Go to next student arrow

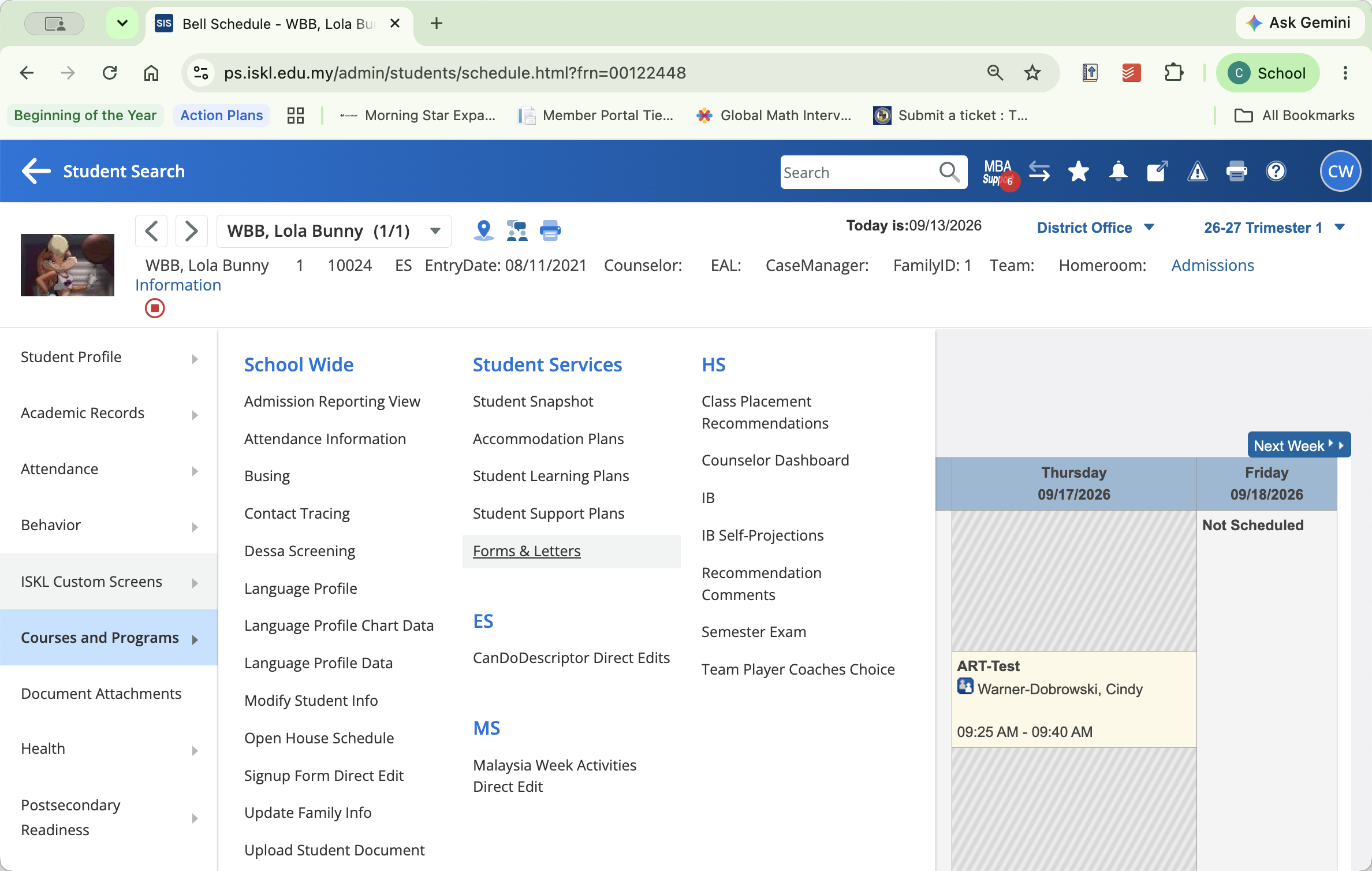191,231
